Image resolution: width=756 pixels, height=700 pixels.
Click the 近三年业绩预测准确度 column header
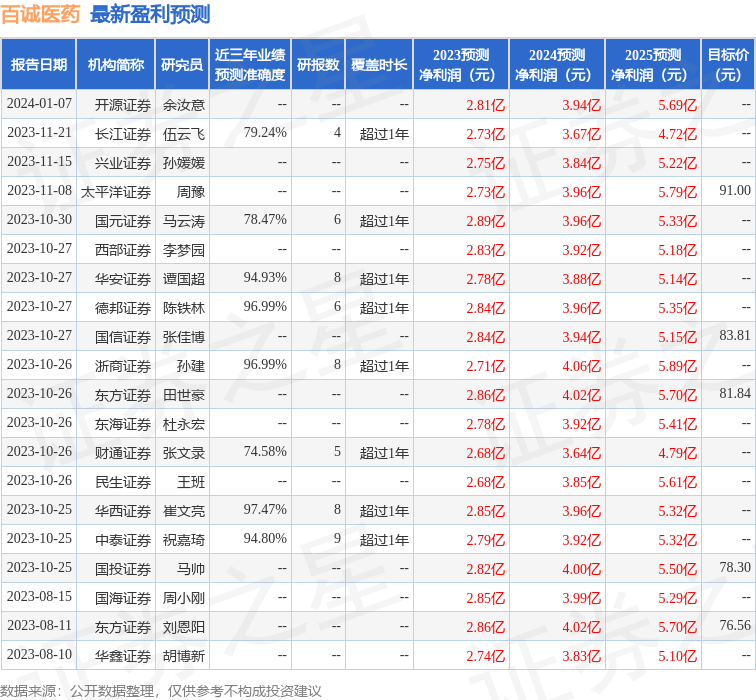point(250,65)
